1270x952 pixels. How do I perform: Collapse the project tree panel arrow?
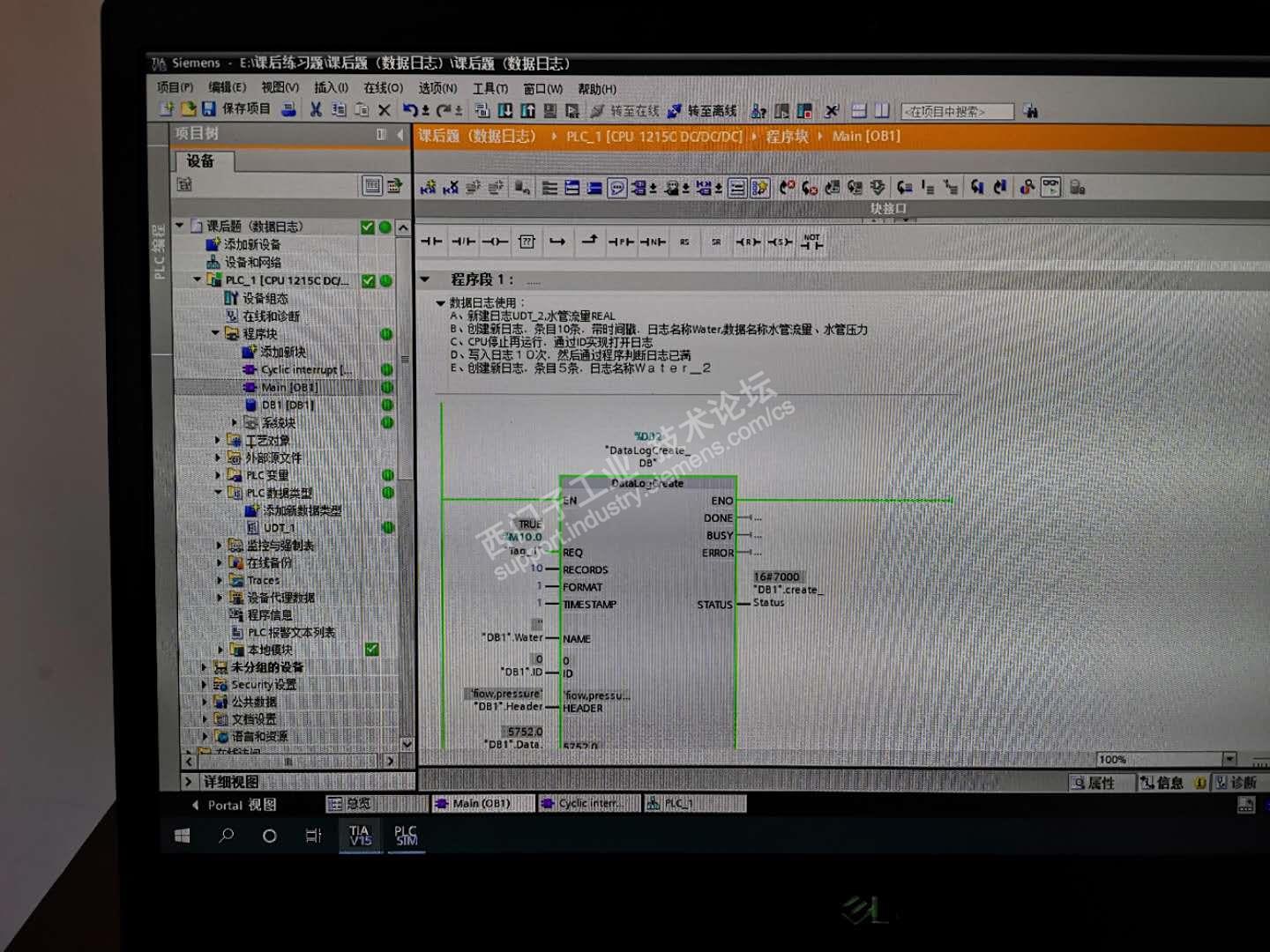(x=400, y=134)
